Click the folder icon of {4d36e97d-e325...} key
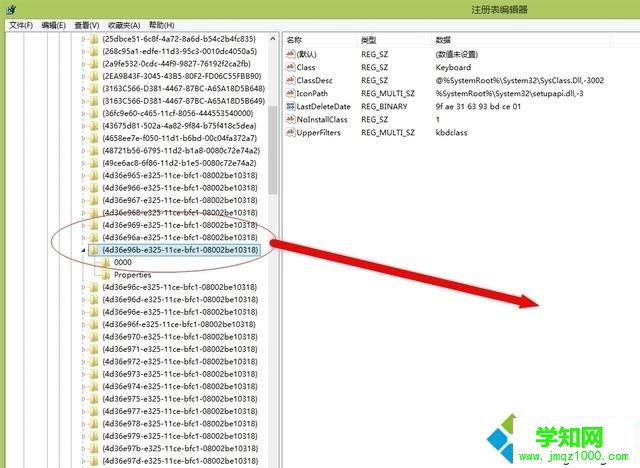 click(94, 461)
